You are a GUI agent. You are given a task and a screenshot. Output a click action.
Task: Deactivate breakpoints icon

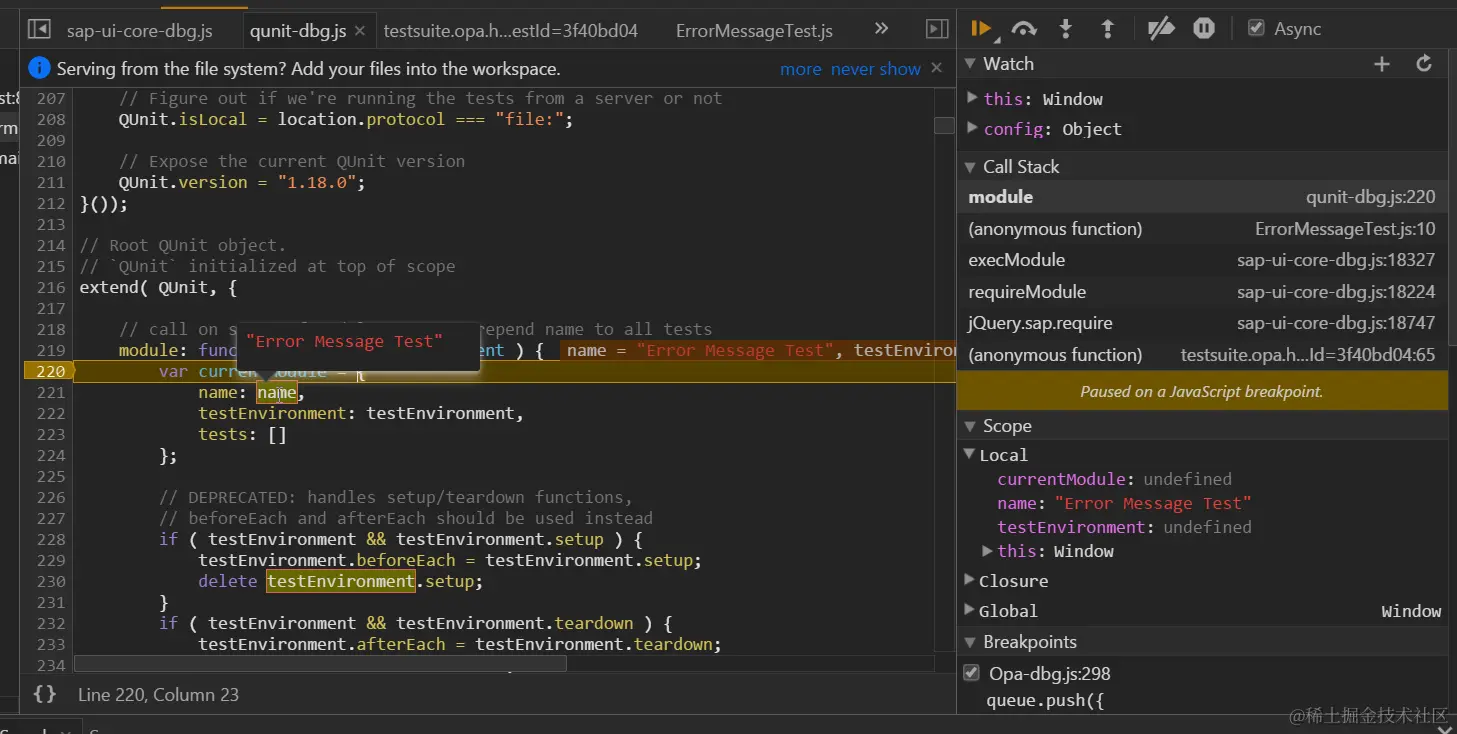pyautogui.click(x=1161, y=29)
